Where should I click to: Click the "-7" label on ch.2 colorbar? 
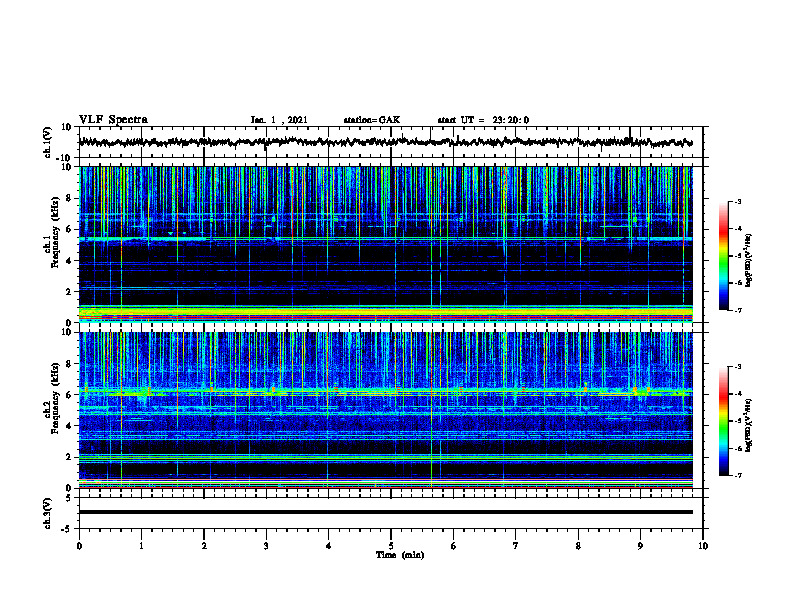point(737,475)
